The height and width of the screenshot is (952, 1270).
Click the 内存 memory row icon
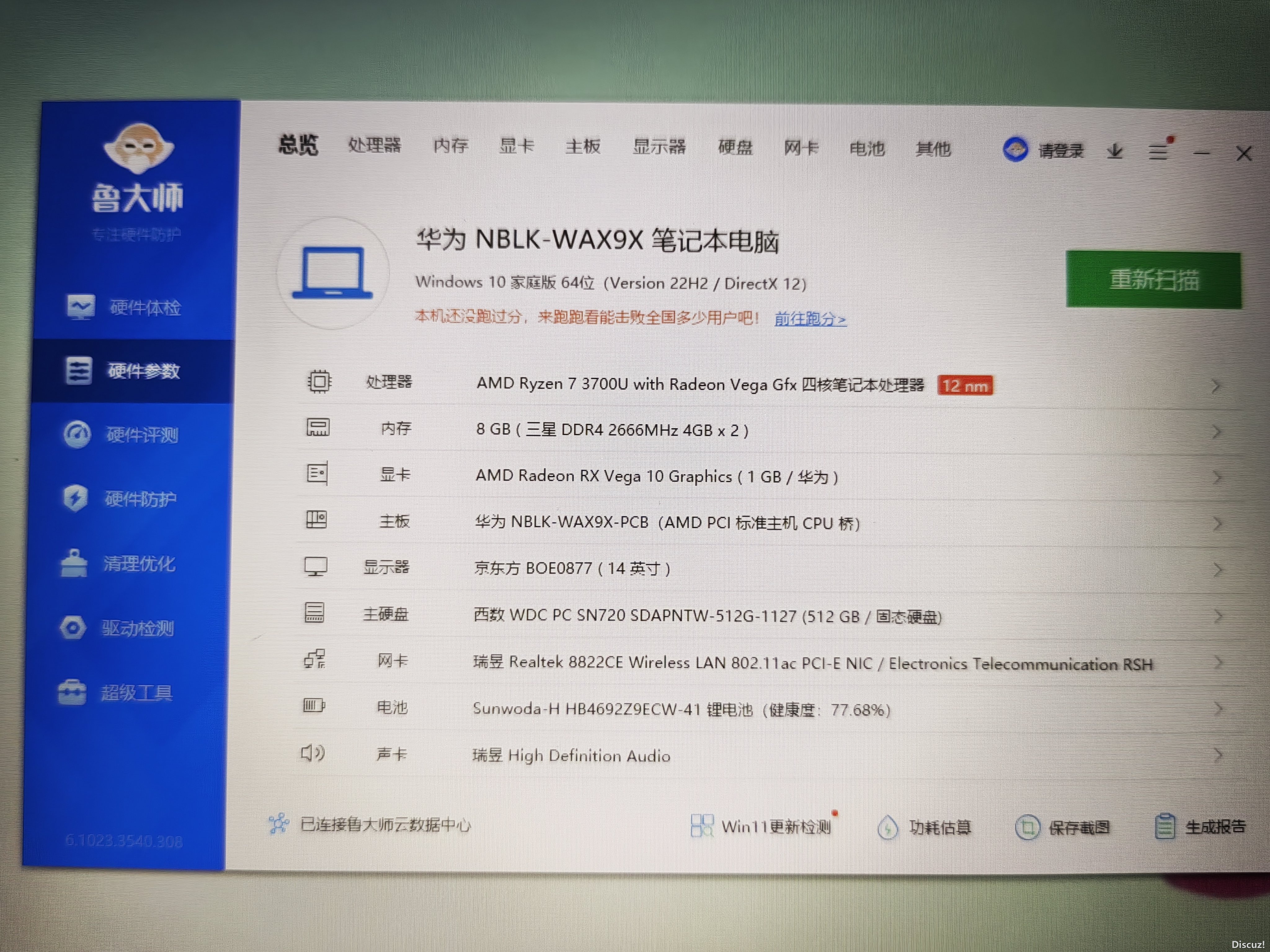click(x=317, y=428)
